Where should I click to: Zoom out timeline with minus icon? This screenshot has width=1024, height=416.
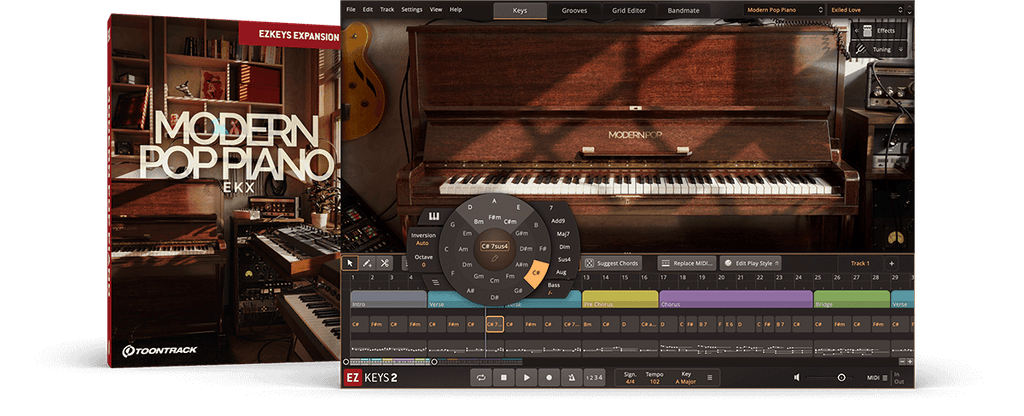point(903,361)
